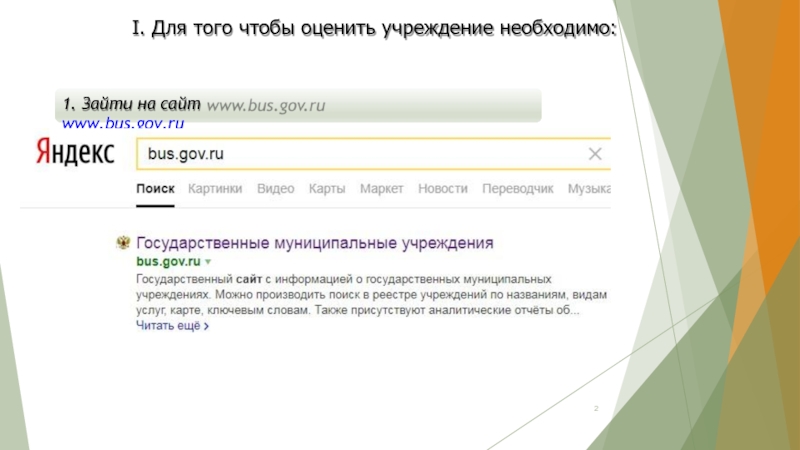Click the coat of arms favicon next to result
The image size is (800, 450).
[123, 242]
